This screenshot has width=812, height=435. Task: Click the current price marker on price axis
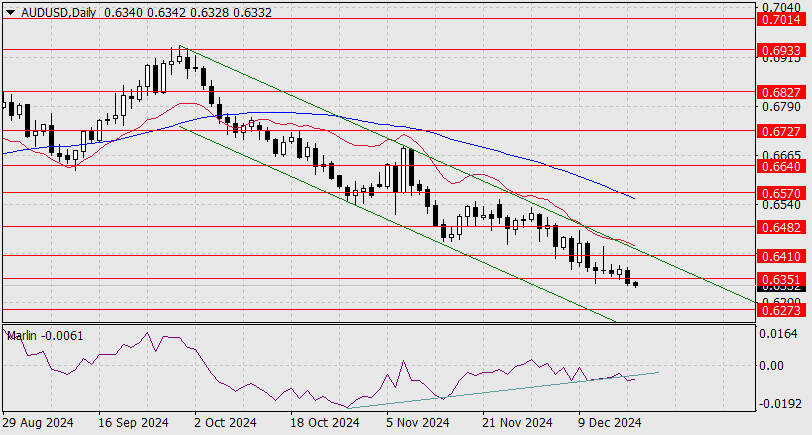click(781, 287)
